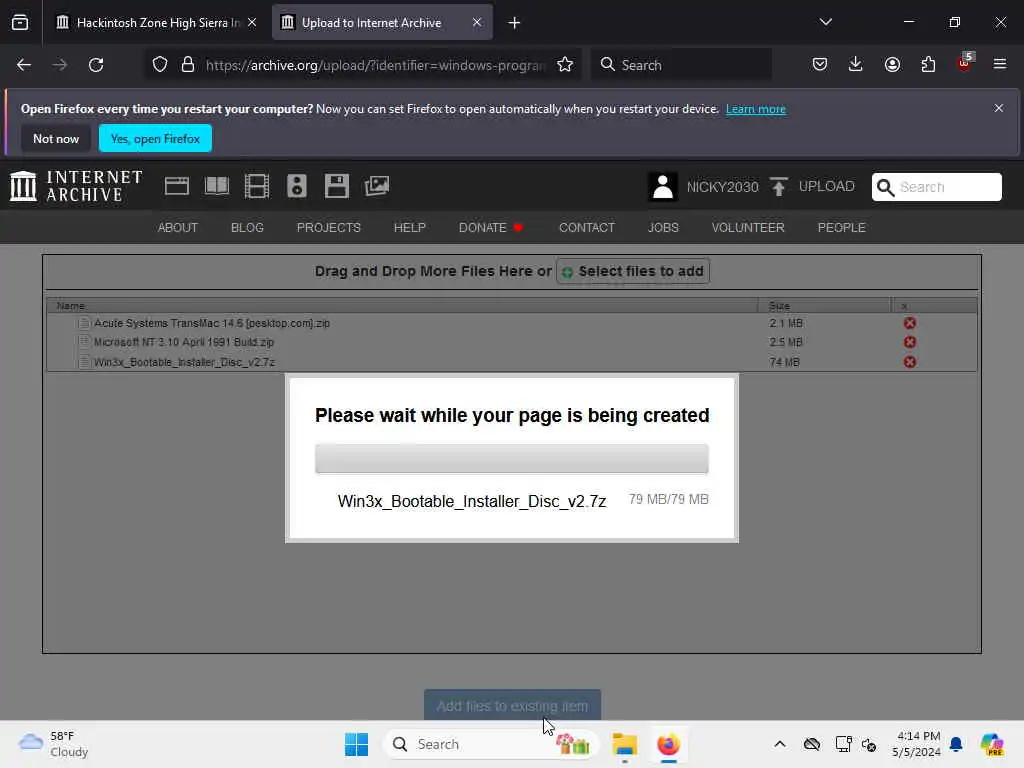1024x768 pixels.
Task: Open the VOLUNTEER menu item
Action: tap(748, 228)
